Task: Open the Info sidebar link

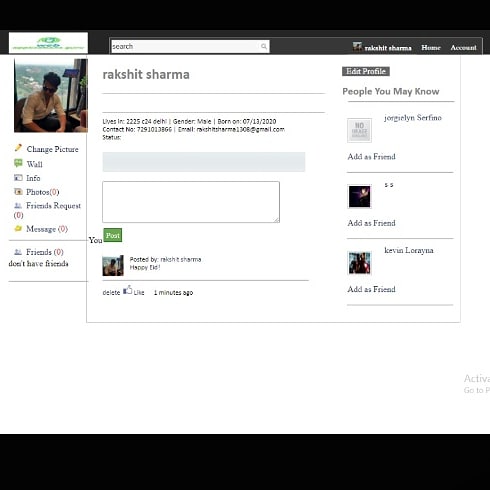Action: (33, 178)
